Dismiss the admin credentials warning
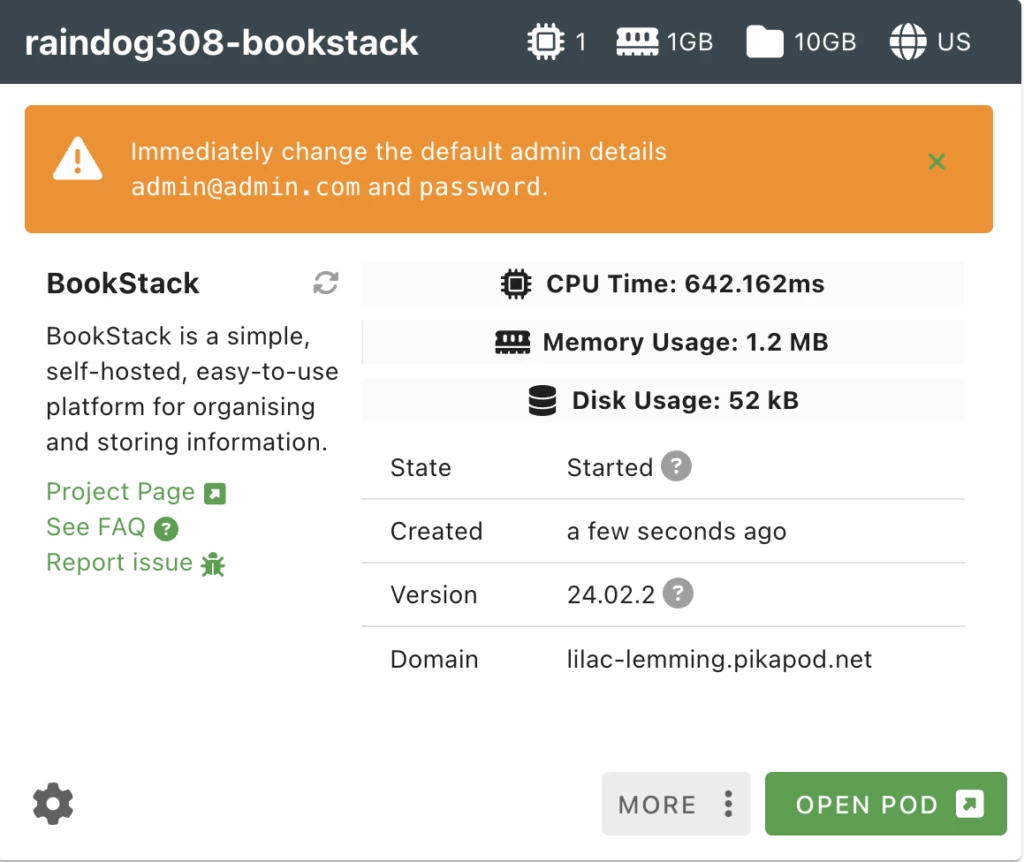The image size is (1024, 862). (936, 161)
